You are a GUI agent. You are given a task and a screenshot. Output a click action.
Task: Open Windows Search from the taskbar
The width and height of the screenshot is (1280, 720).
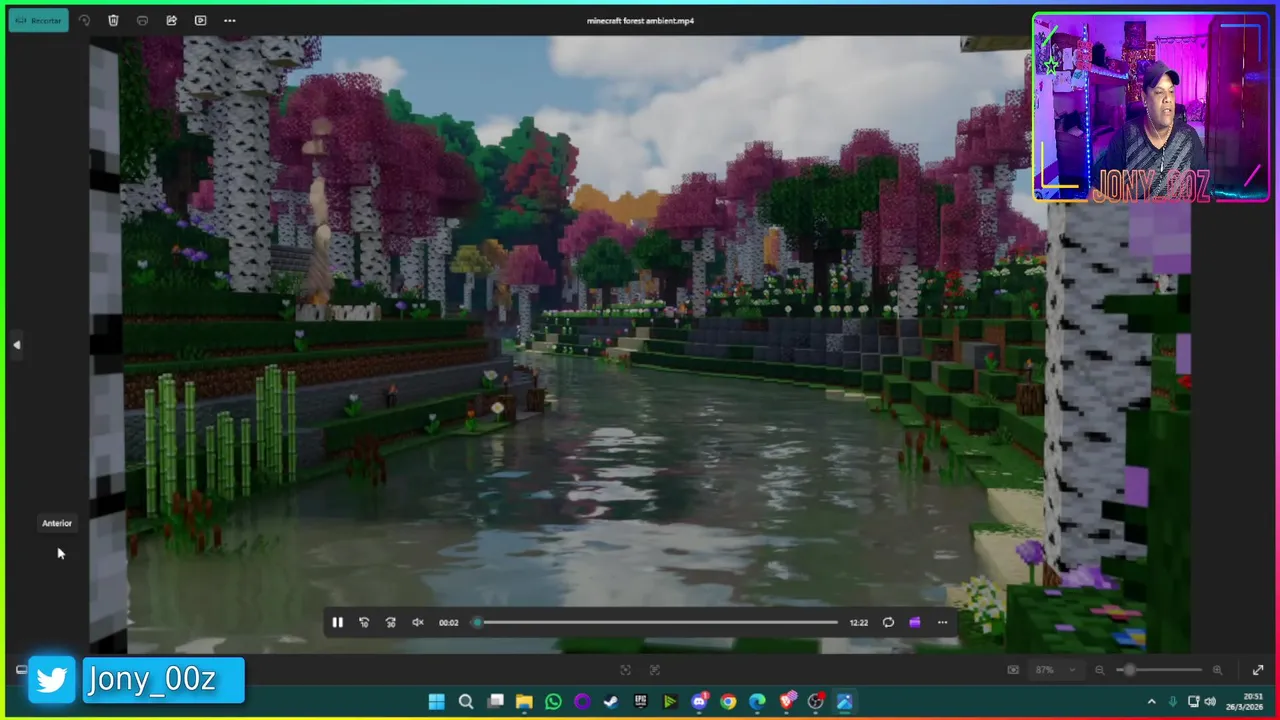[x=466, y=702]
